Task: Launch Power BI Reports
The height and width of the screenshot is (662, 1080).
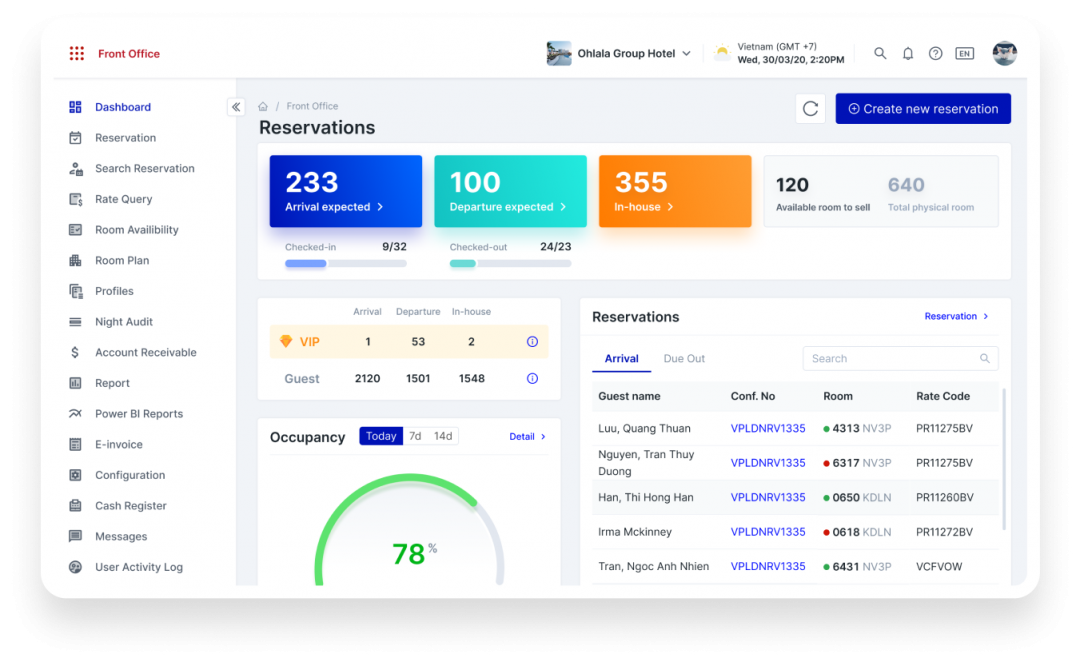Action: click(140, 413)
